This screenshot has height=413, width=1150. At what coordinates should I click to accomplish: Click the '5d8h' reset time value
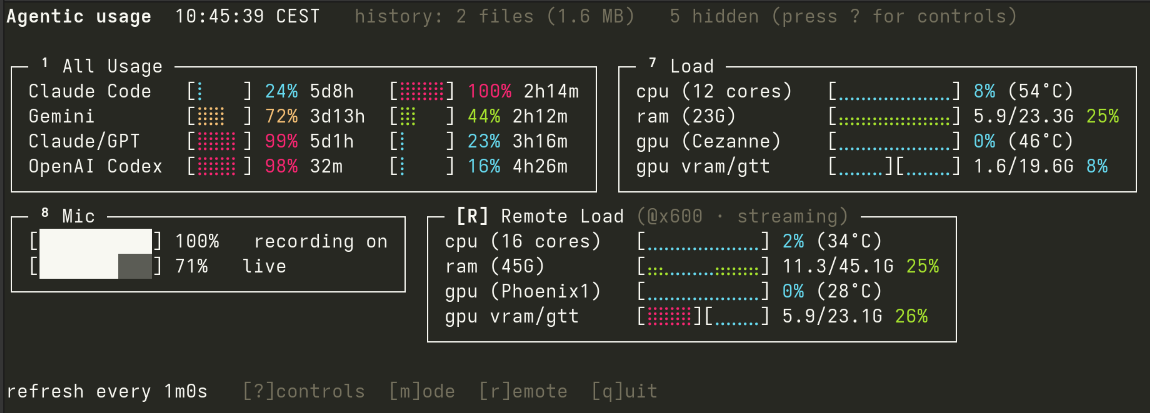pyautogui.click(x=332, y=92)
